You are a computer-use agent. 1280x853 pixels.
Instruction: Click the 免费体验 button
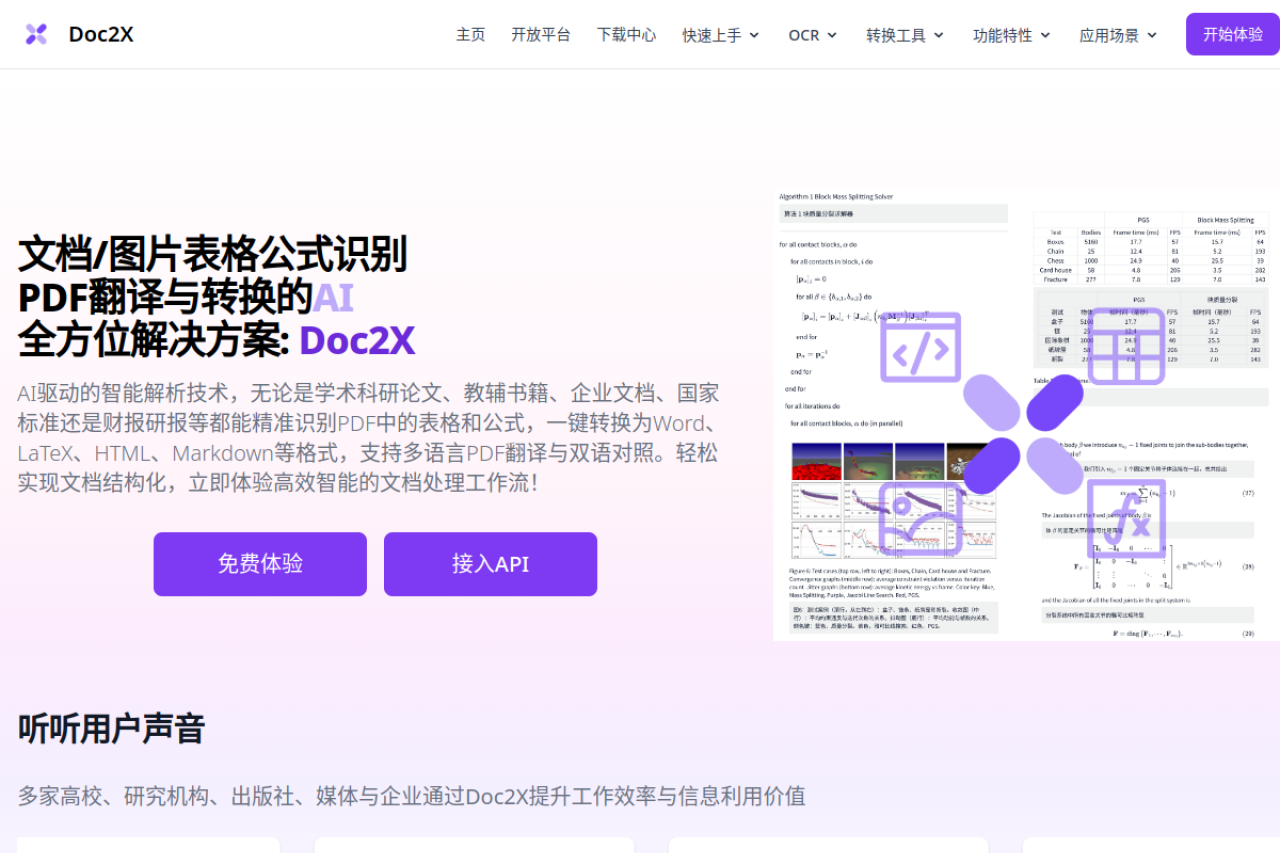(260, 564)
